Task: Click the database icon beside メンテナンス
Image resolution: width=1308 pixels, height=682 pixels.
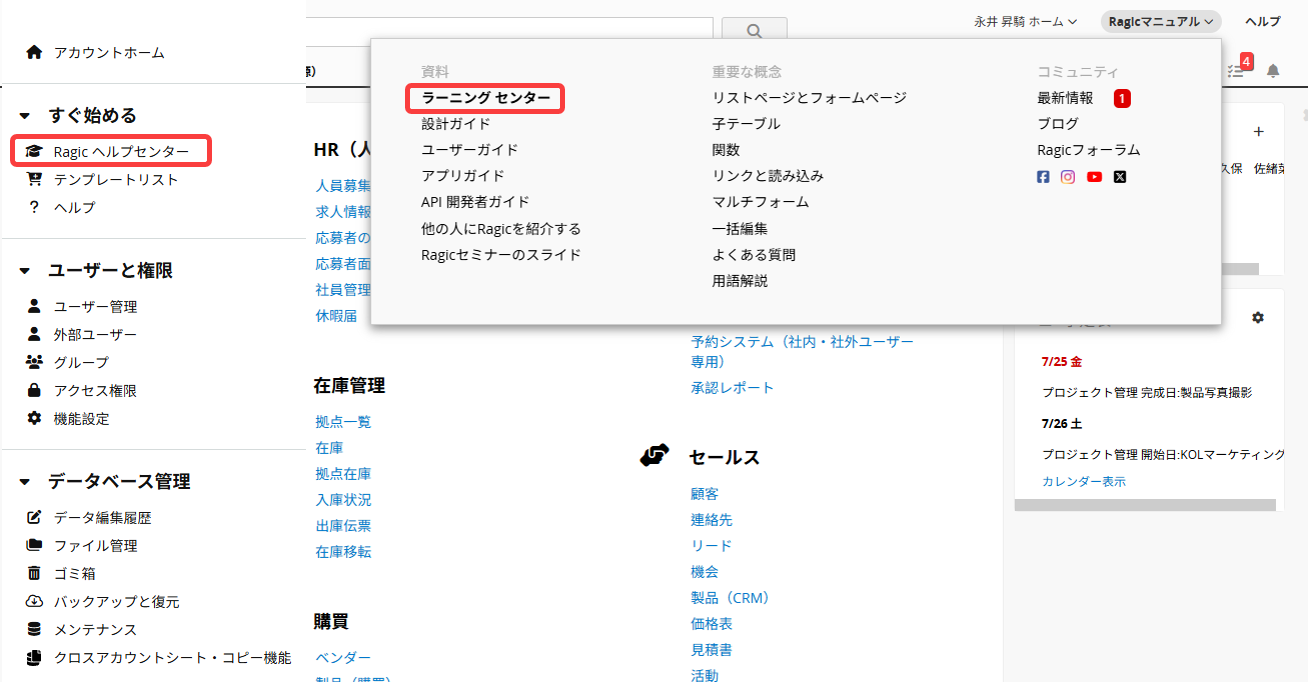Action: point(34,629)
